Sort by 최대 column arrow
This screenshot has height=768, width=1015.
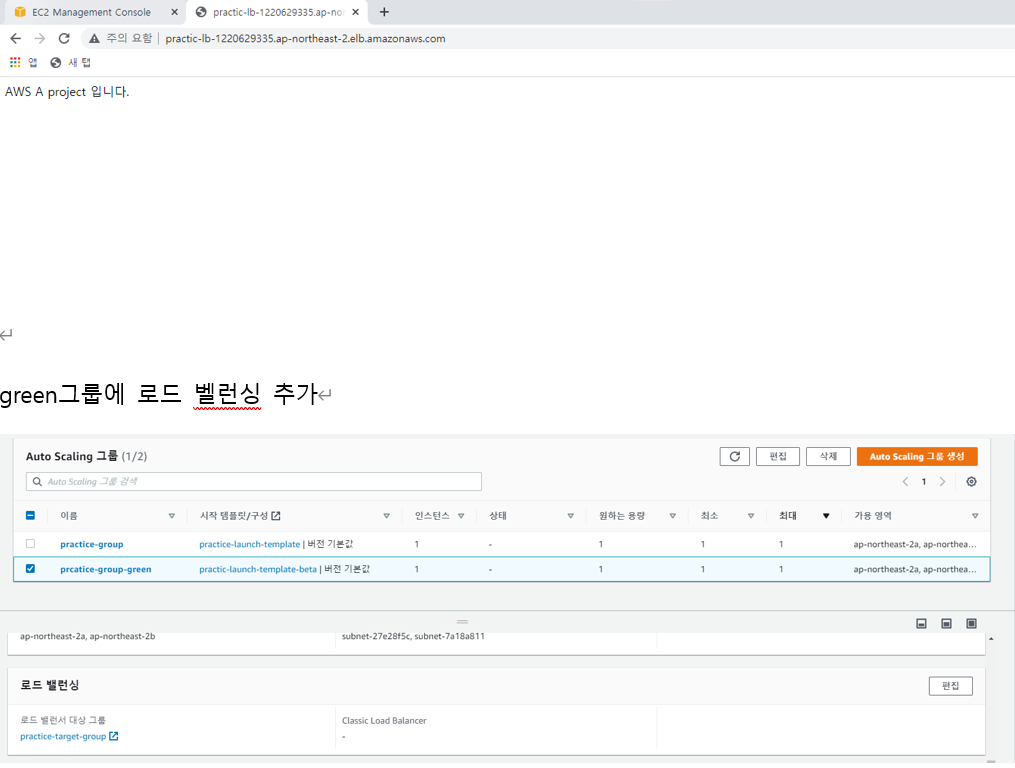[x=826, y=516]
